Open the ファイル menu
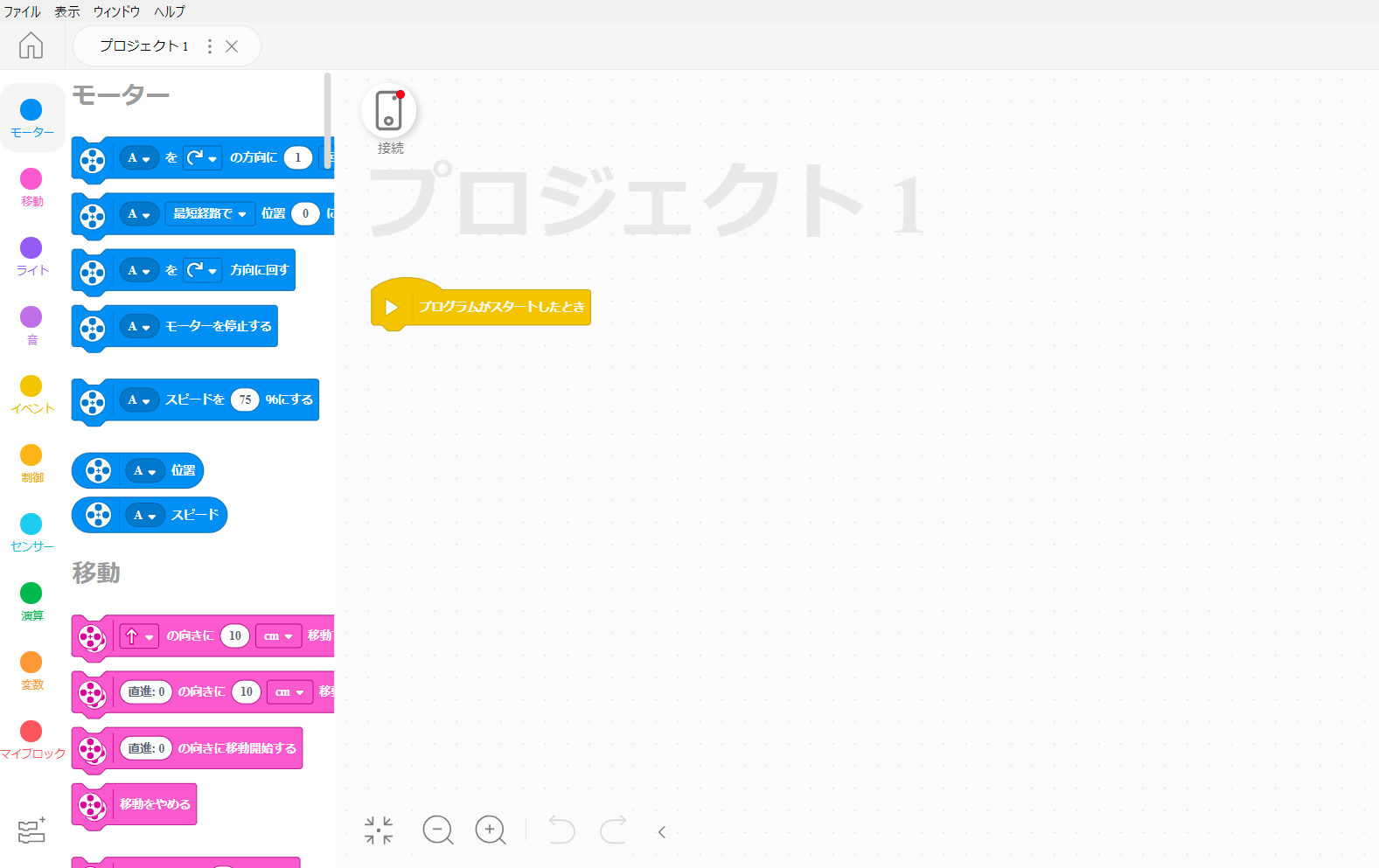The width and height of the screenshot is (1379, 868). 22,11
